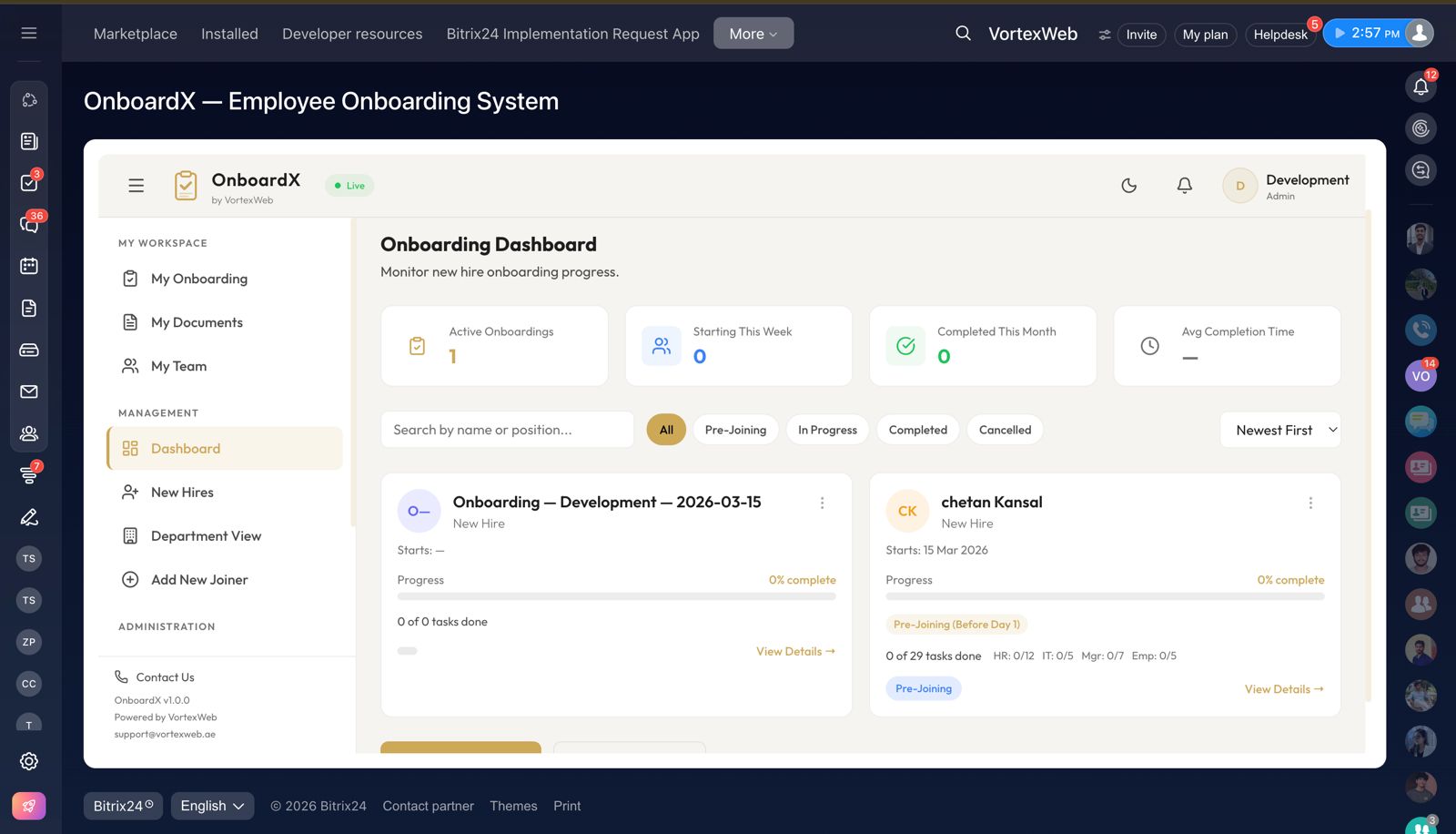Viewport: 1456px width, 834px height.
Task: Open calendar icon in left rail
Action: click(29, 266)
